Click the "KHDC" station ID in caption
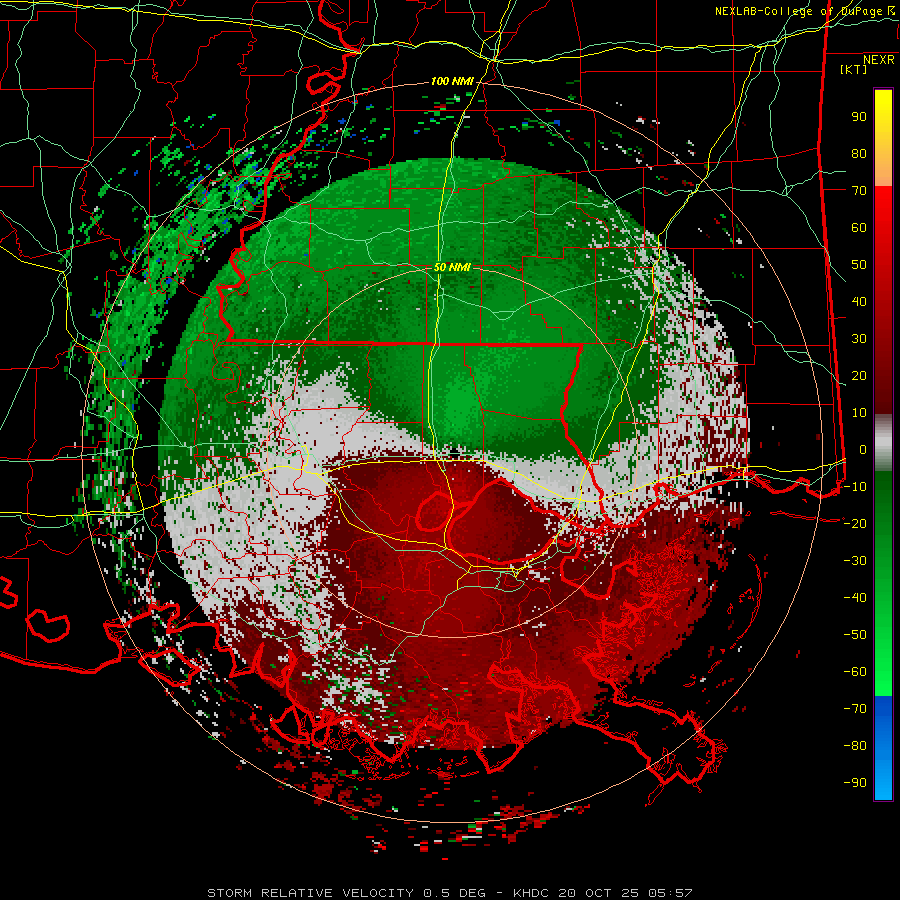Viewport: 900px width, 900px height. [531, 893]
